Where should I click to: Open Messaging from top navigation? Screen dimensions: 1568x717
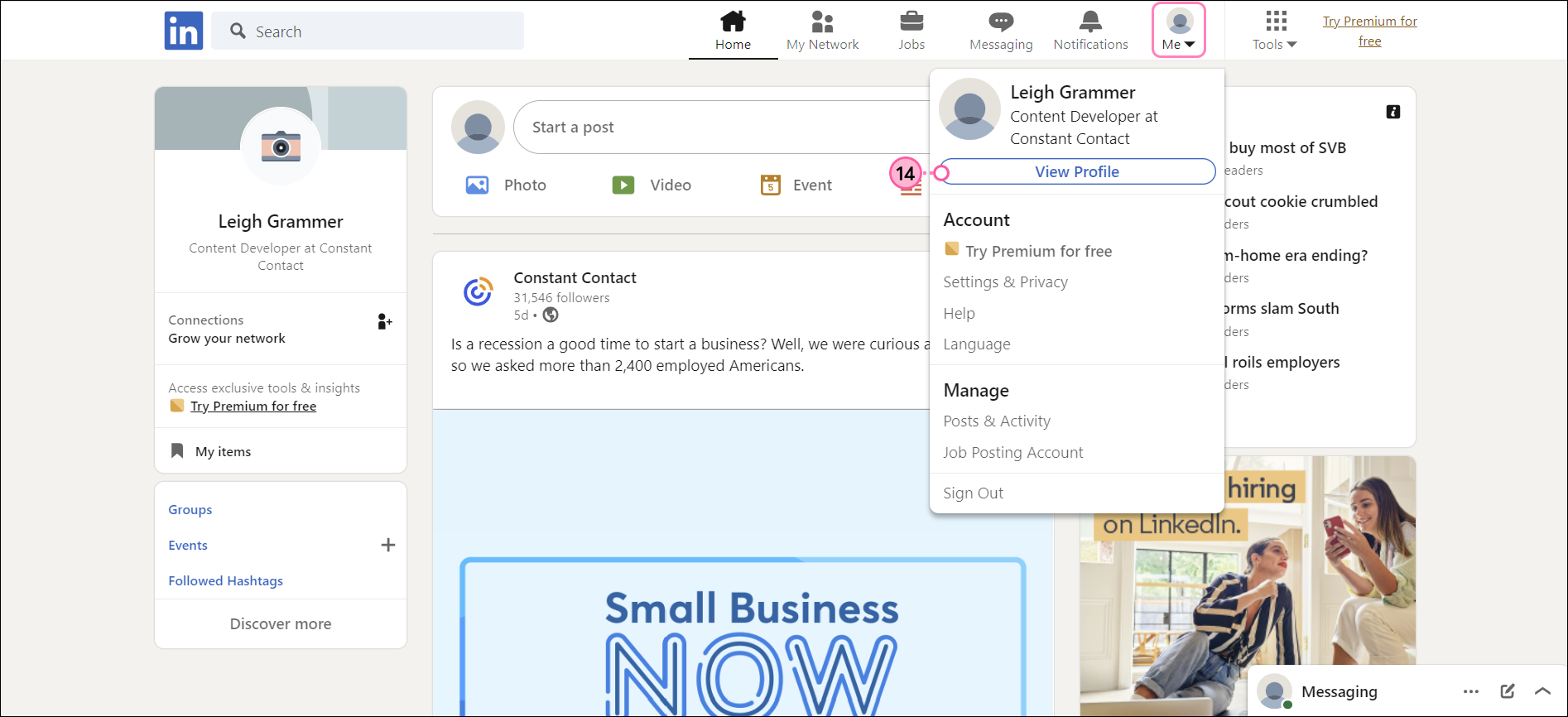1001,31
